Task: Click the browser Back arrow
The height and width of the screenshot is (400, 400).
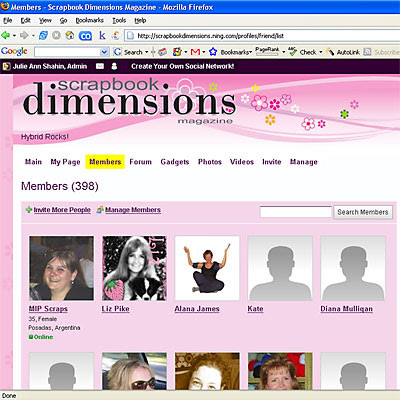Action: pyautogui.click(x=5, y=35)
